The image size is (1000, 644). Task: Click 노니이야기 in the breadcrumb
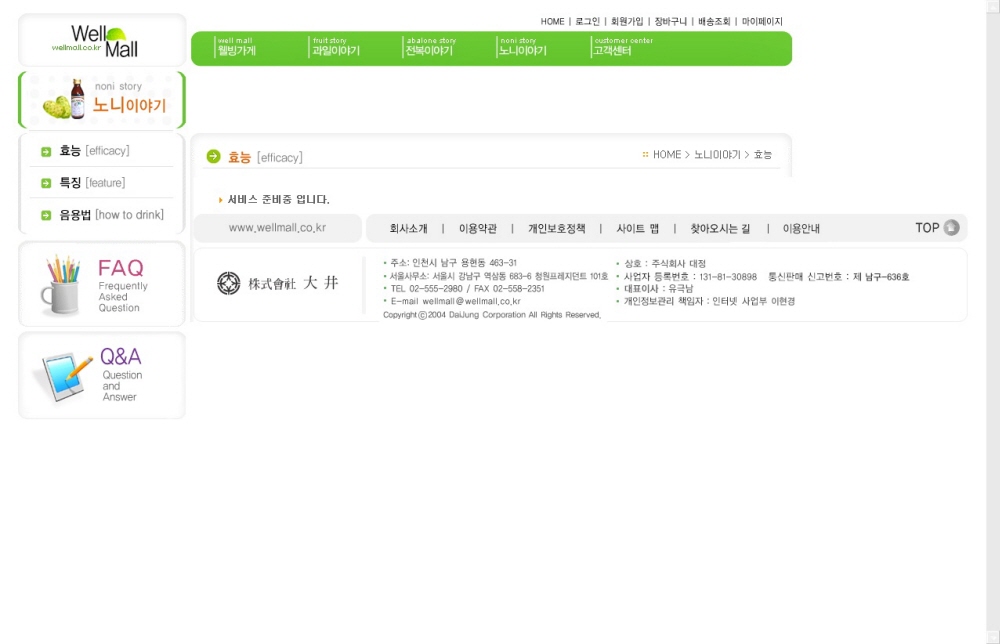click(x=717, y=155)
